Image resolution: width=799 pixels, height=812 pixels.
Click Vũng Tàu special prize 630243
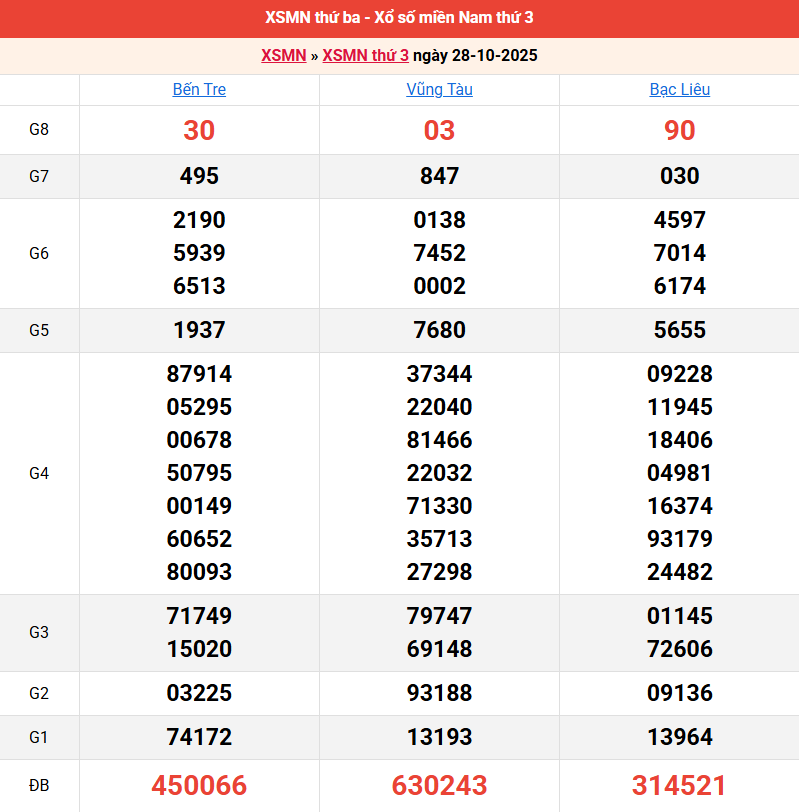(439, 785)
